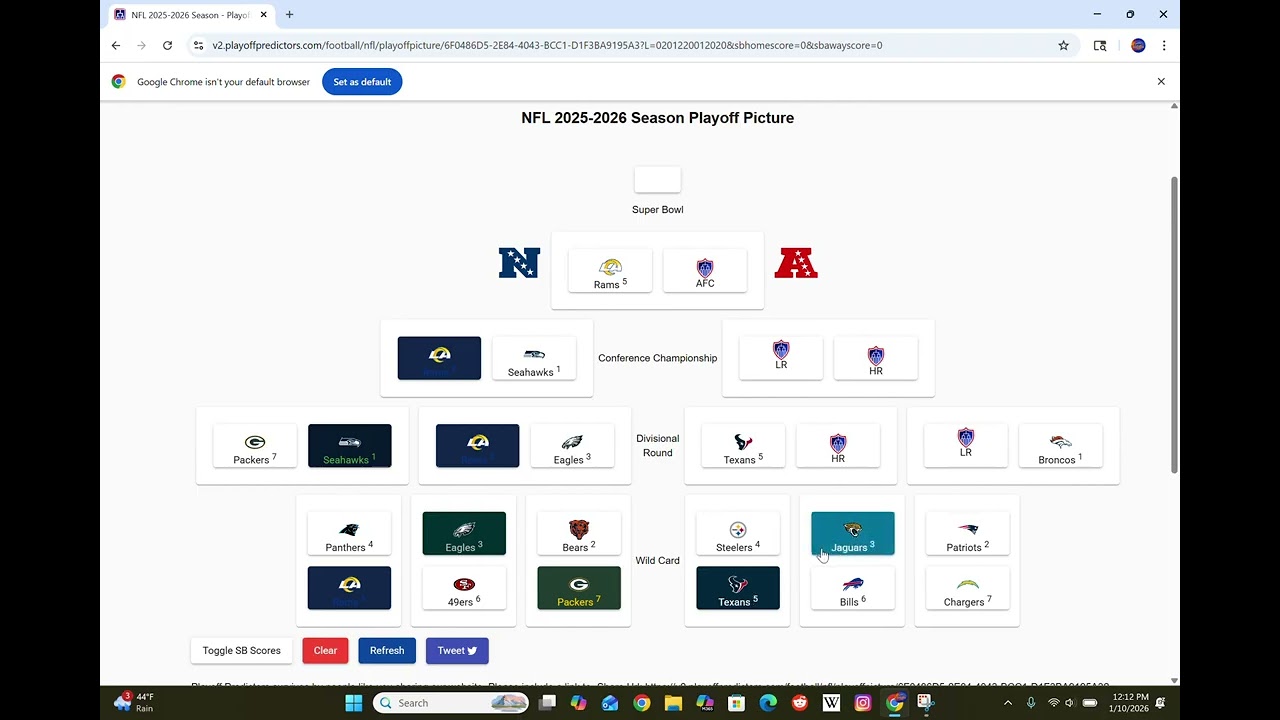Select the Steelers Wild Card team
Image resolution: width=1280 pixels, height=720 pixels.
(x=738, y=534)
